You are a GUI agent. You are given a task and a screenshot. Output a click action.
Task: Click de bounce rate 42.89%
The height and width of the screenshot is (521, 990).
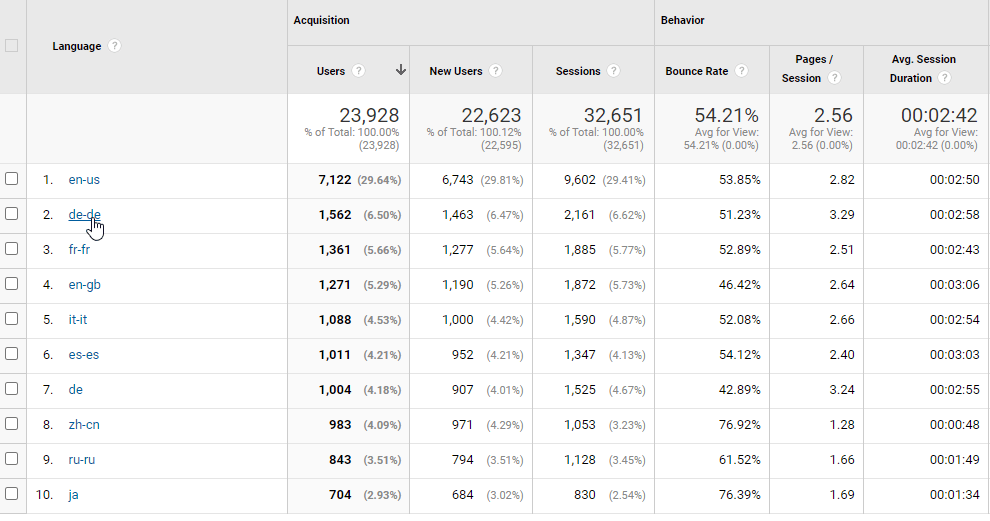(739, 390)
